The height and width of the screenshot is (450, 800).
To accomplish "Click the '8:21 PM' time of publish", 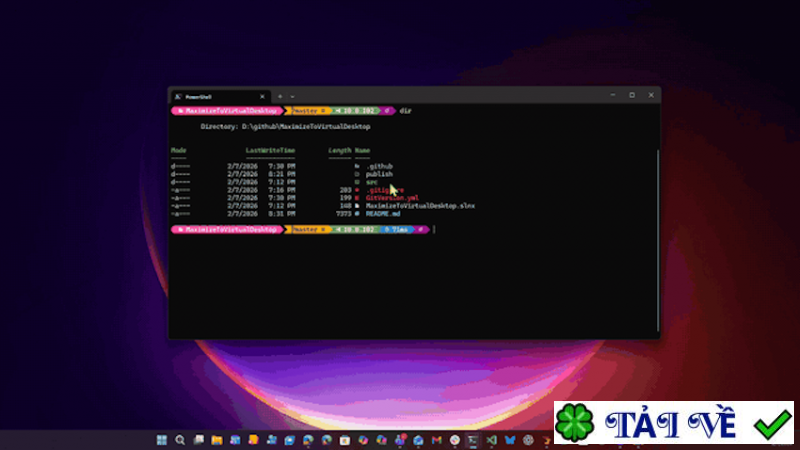I will 282,174.
